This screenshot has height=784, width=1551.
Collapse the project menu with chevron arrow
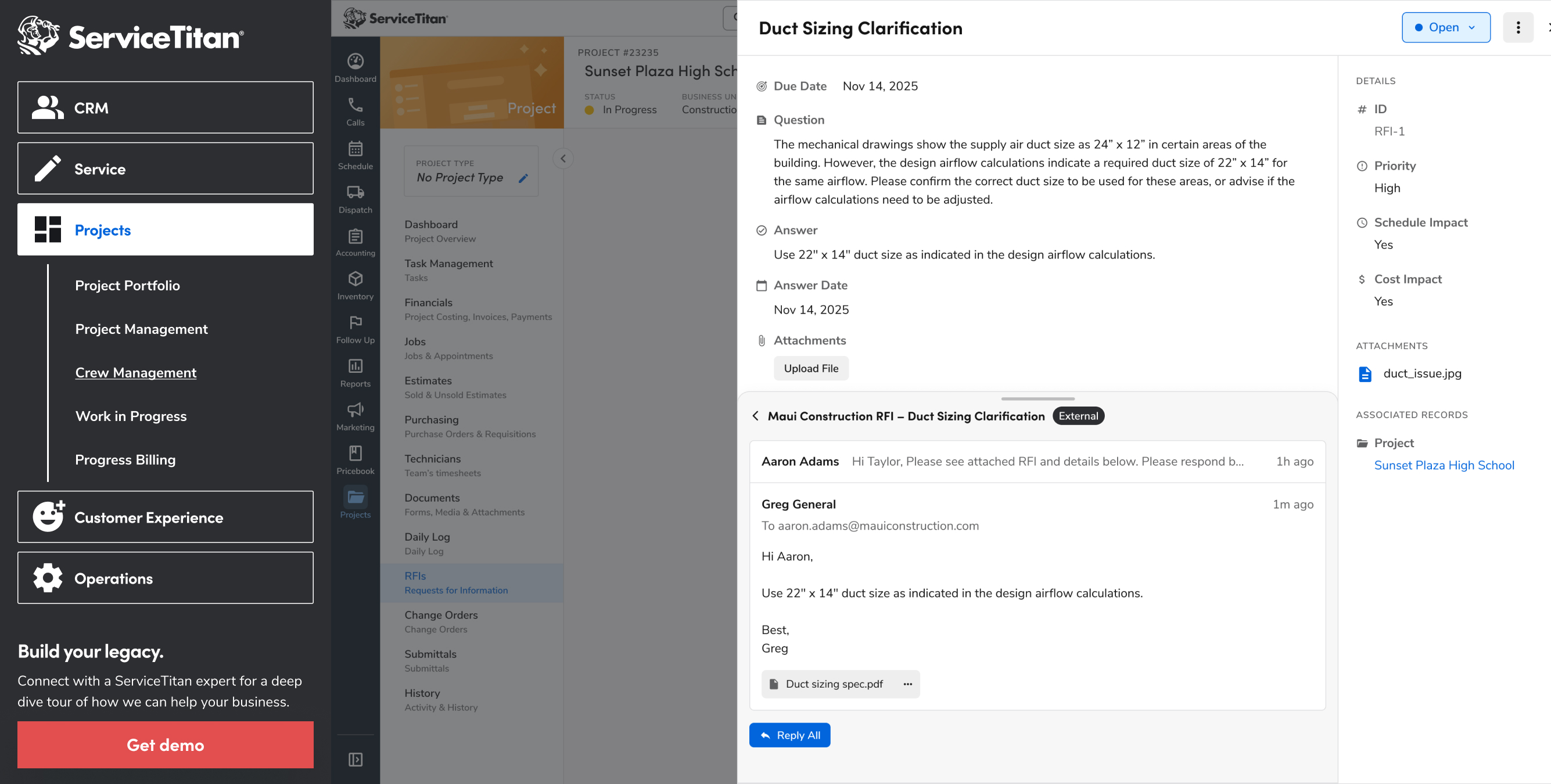point(563,159)
